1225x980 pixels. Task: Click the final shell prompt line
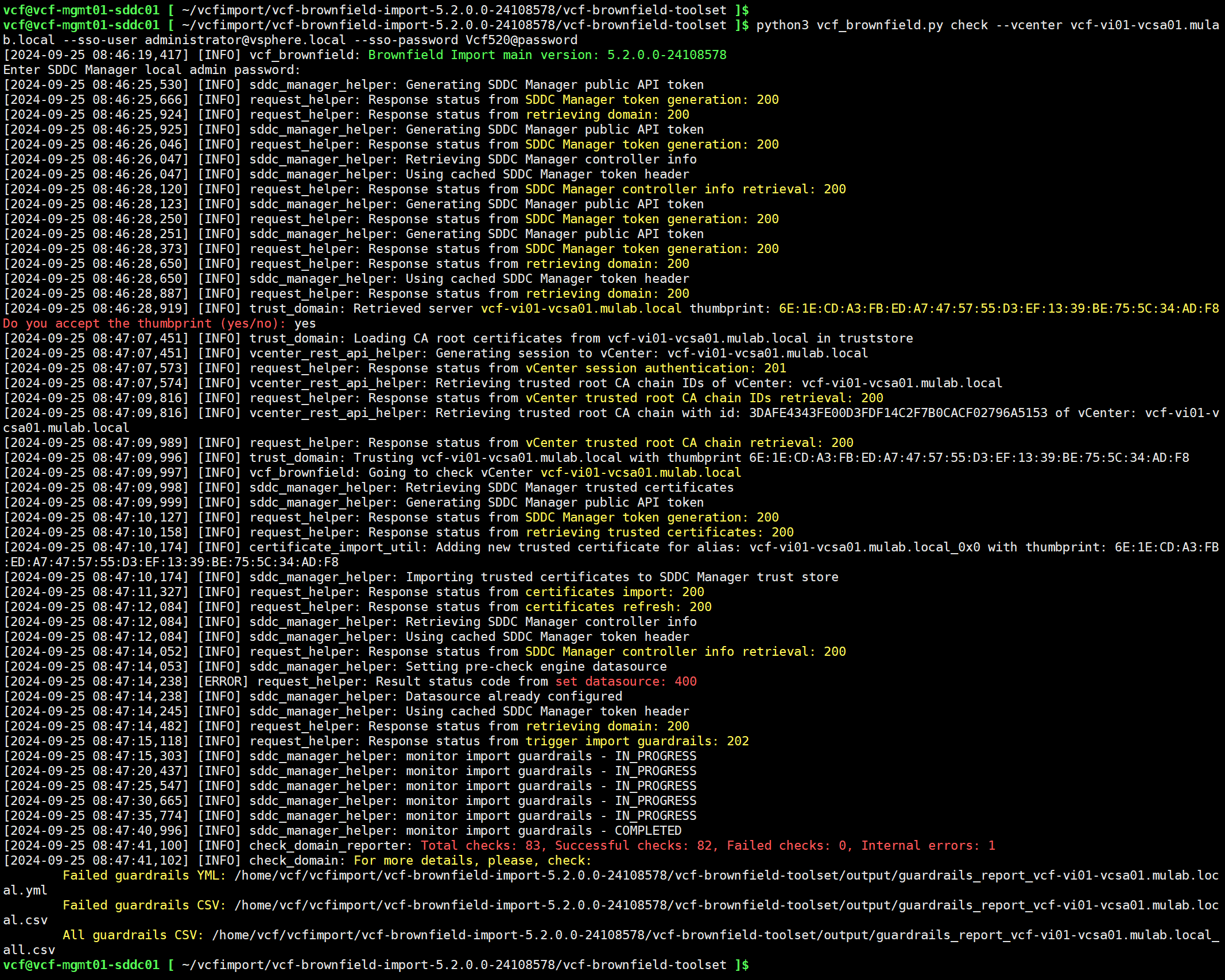pos(376,965)
